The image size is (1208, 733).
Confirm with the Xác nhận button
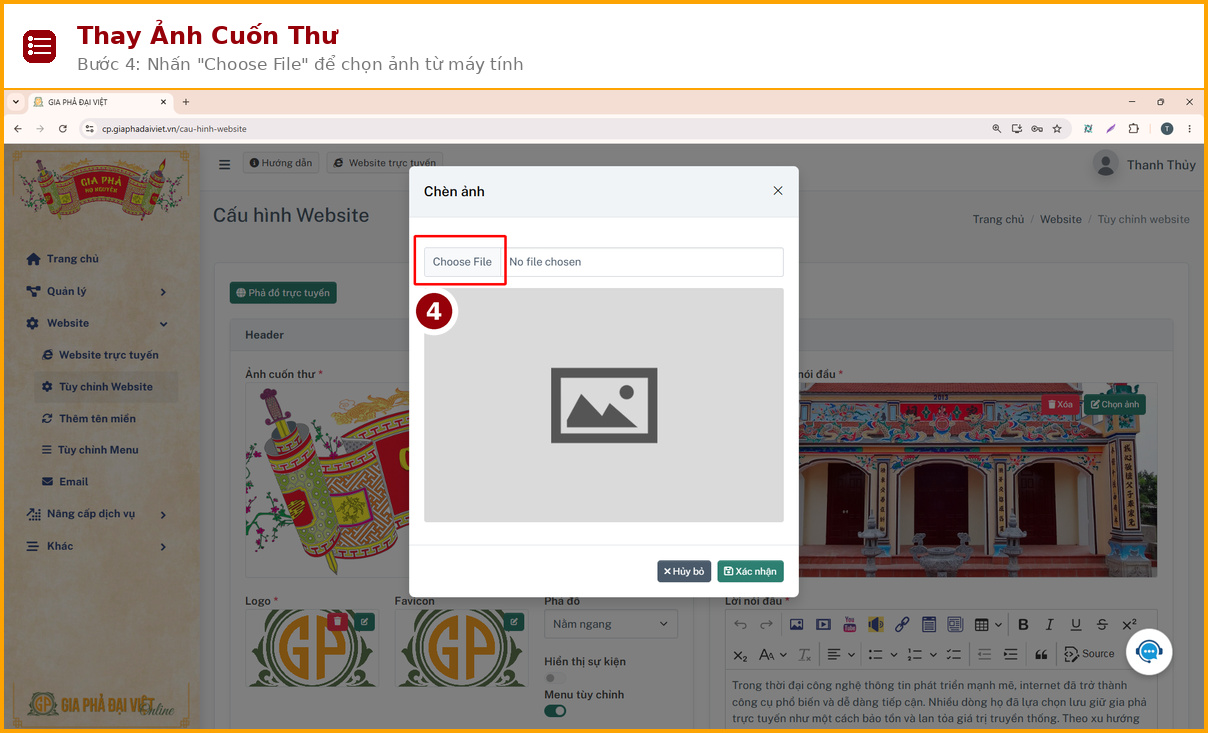pyautogui.click(x=750, y=571)
